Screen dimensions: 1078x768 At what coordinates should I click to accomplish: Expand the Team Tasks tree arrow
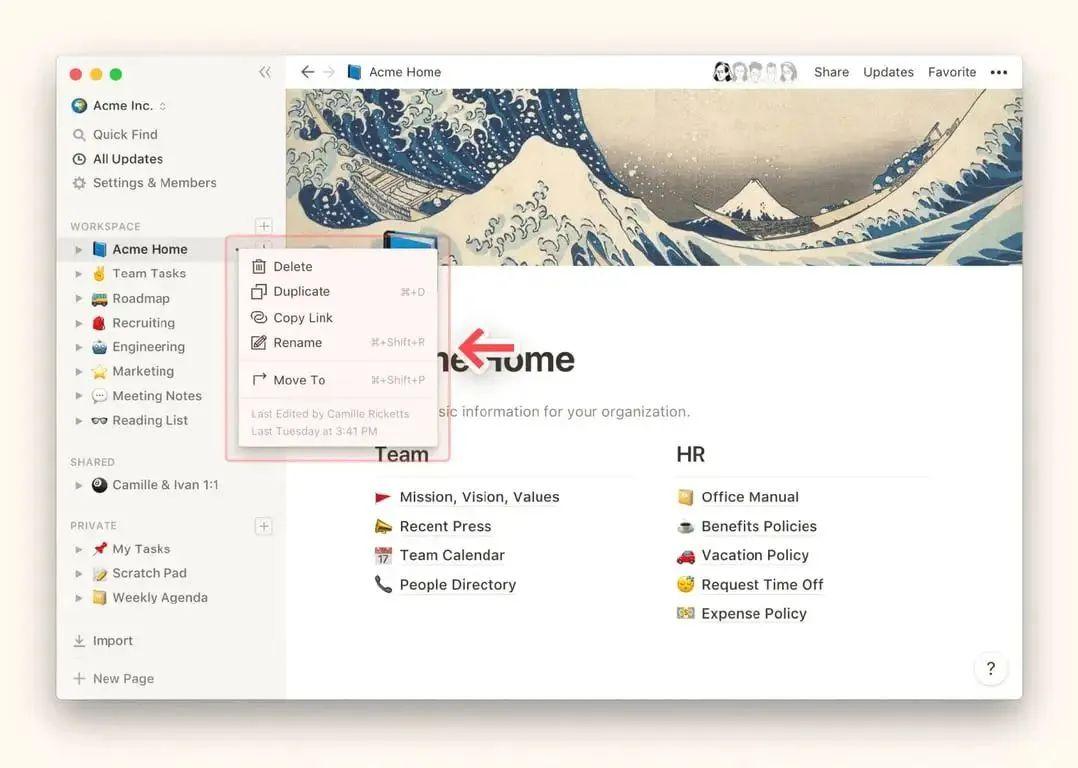(78, 274)
